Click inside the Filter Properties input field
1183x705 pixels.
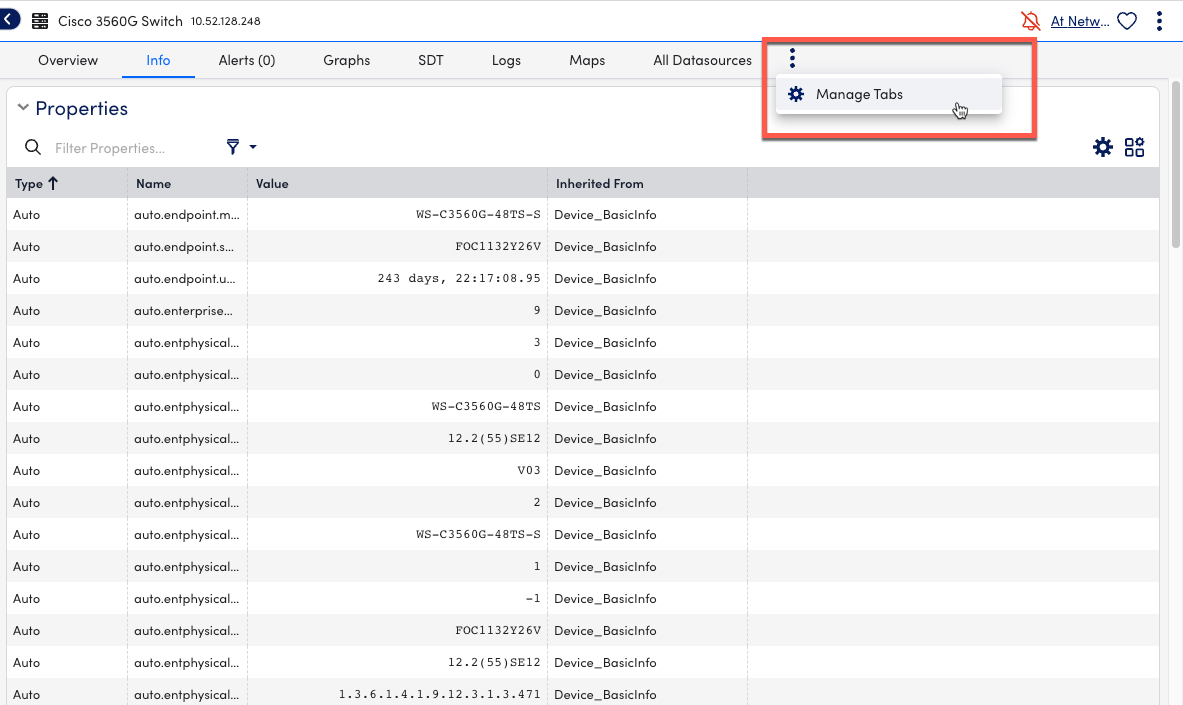tap(120, 147)
